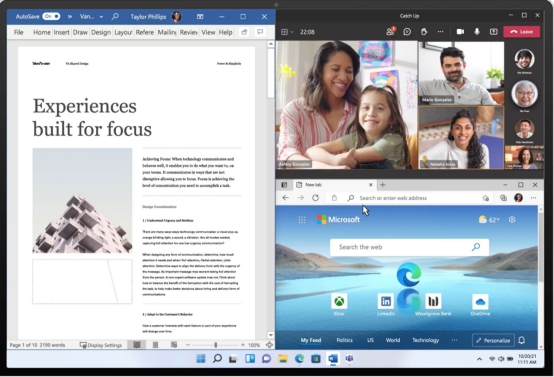Image resolution: width=554 pixels, height=377 pixels.
Task: Select Natasha Jones video tile
Action: [x=461, y=137]
